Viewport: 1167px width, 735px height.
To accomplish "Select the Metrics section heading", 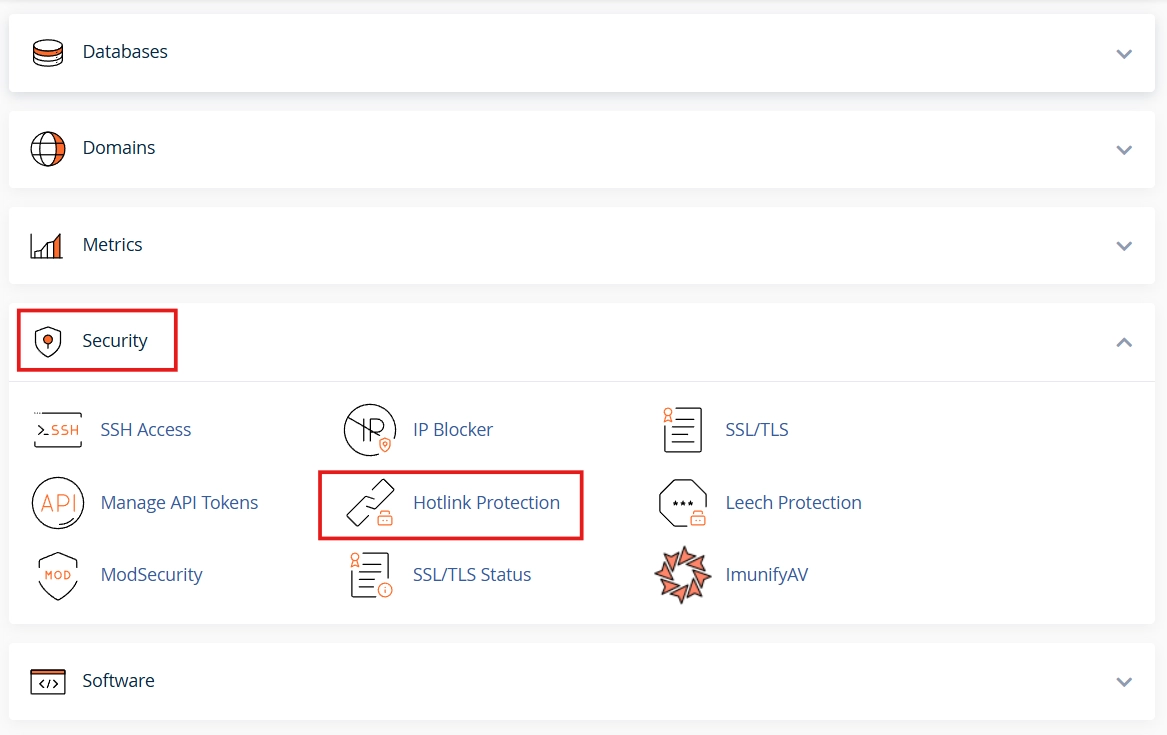I will [112, 245].
